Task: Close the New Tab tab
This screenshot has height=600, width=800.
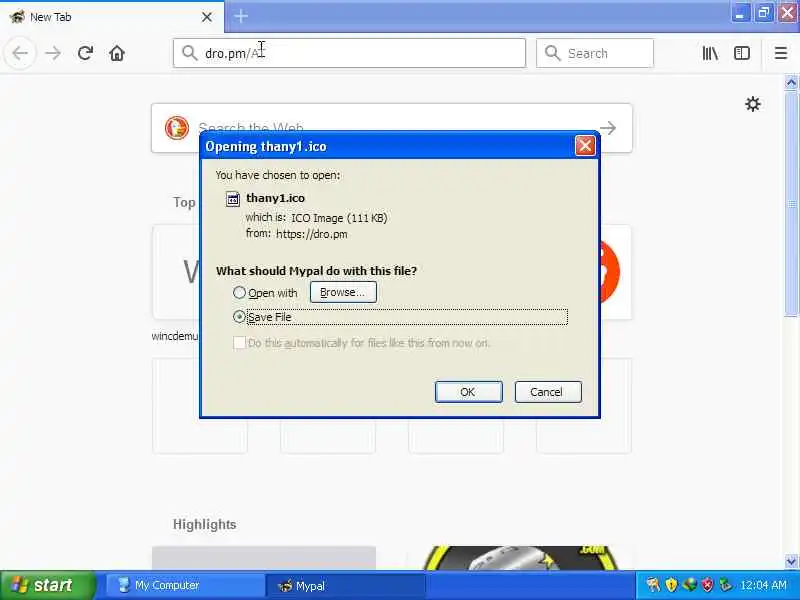Action: point(207,17)
